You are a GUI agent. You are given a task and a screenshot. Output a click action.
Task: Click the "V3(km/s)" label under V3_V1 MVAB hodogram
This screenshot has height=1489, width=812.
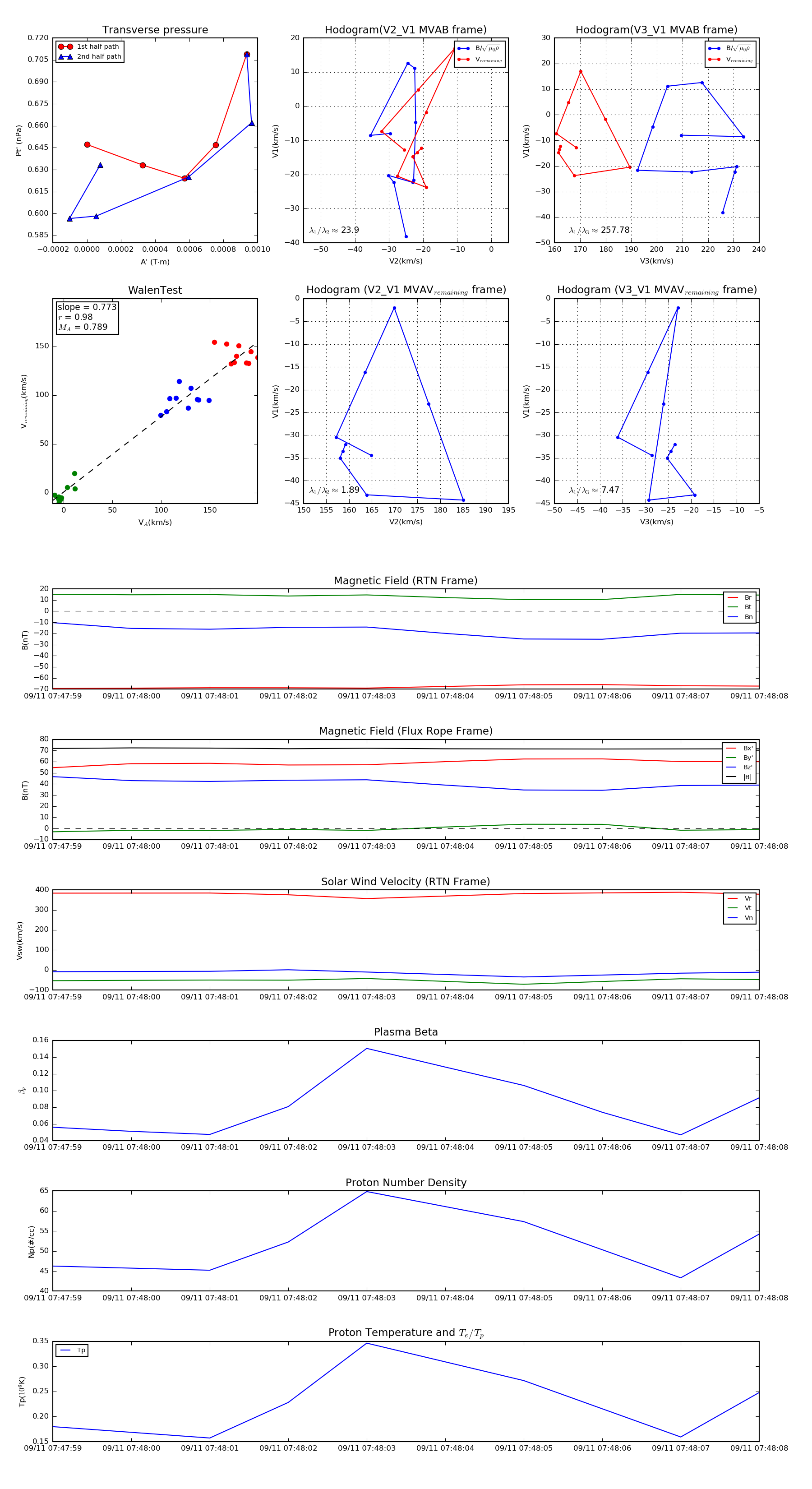tap(656, 261)
